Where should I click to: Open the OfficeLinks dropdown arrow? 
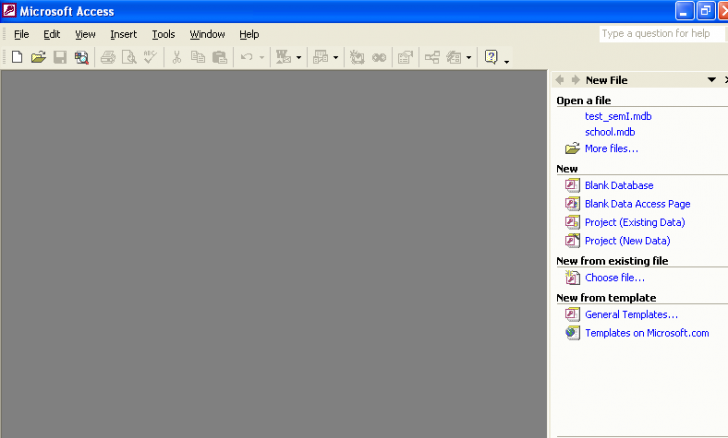299,58
